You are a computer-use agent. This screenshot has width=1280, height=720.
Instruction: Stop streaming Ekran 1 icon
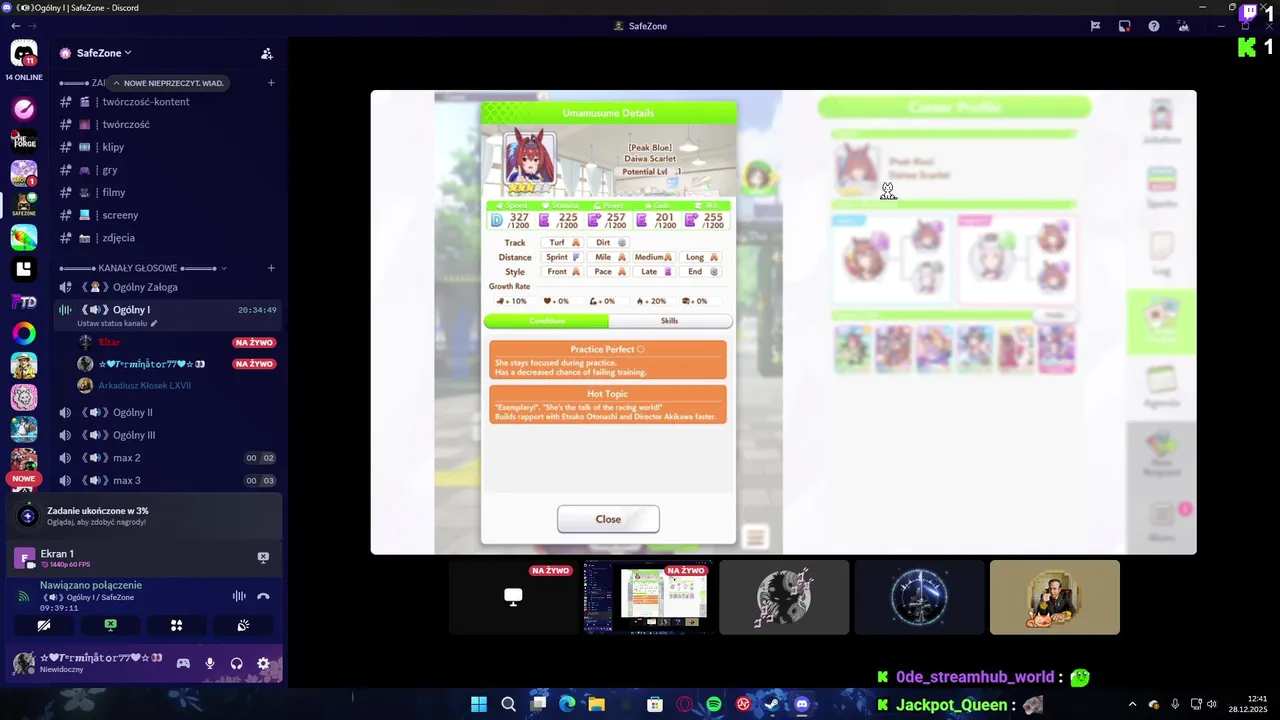coord(263,557)
